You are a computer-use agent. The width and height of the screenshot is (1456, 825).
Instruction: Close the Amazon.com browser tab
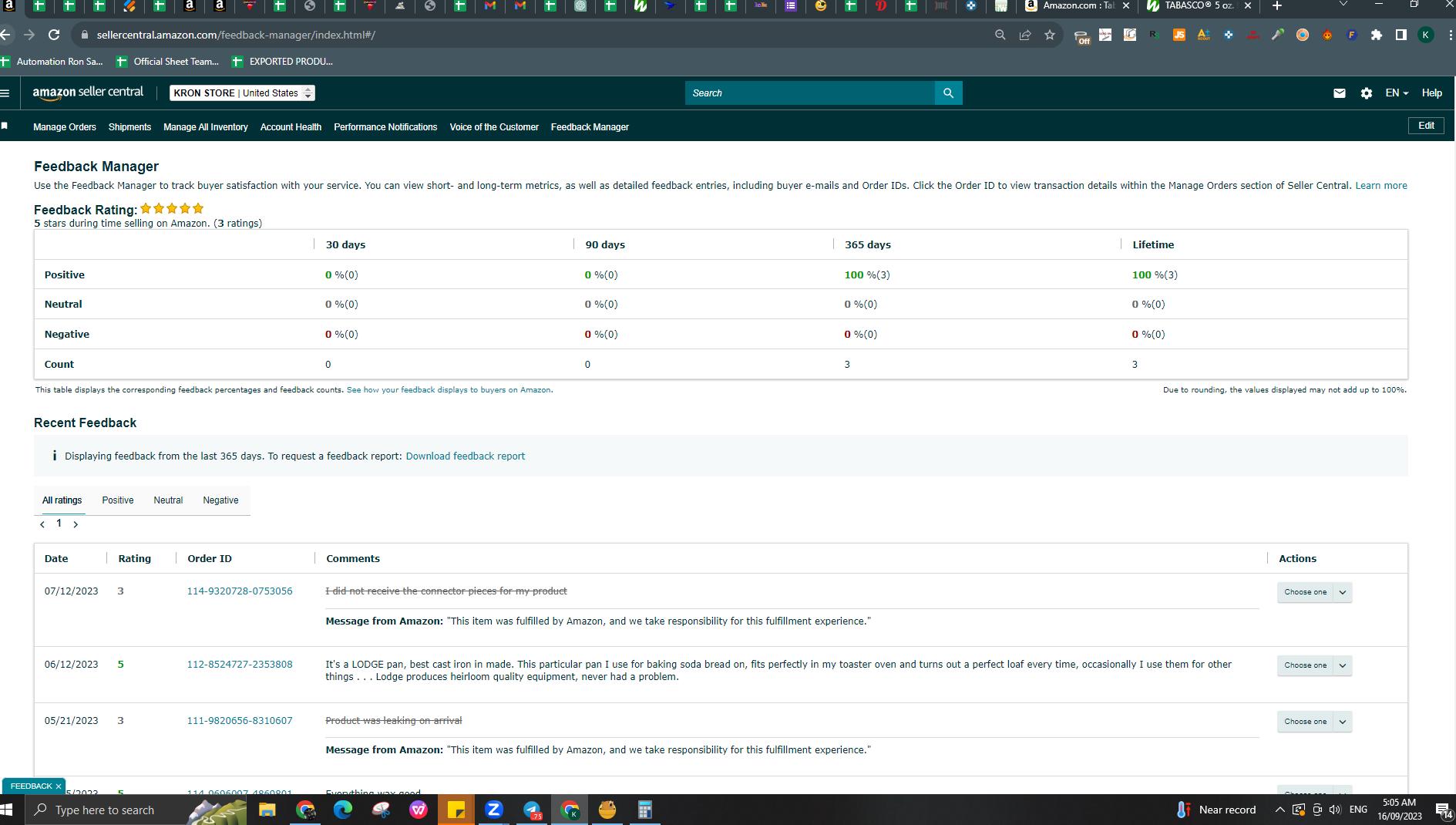coord(1126,6)
